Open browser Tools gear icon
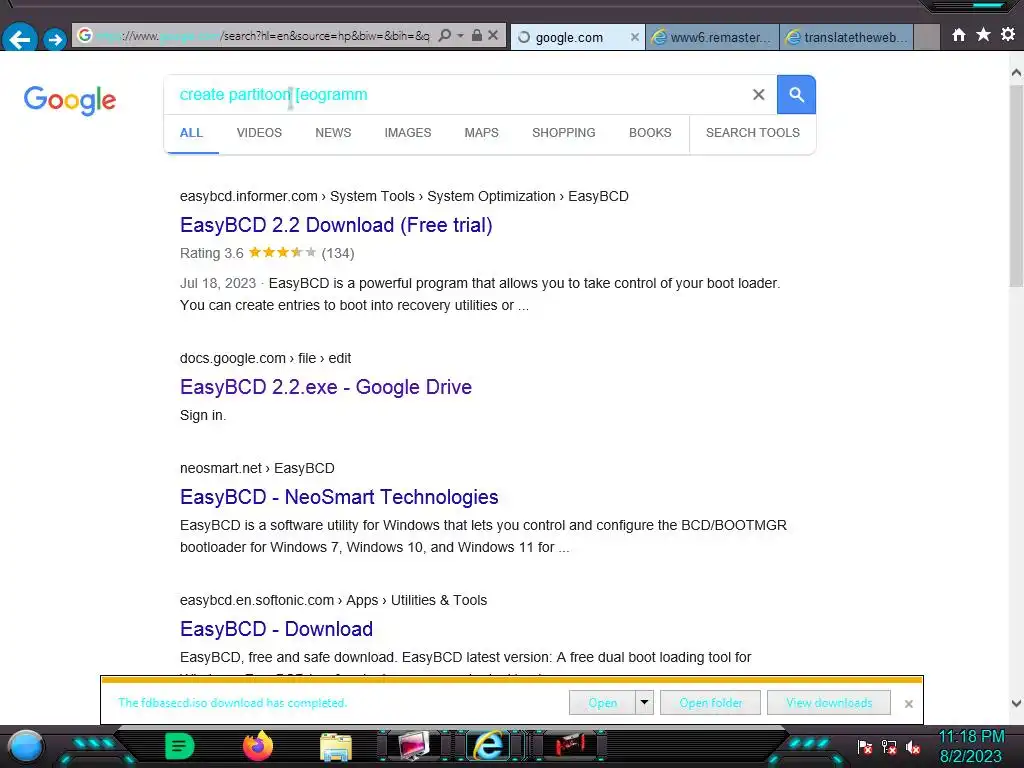This screenshot has height=768, width=1024. [x=1008, y=34]
